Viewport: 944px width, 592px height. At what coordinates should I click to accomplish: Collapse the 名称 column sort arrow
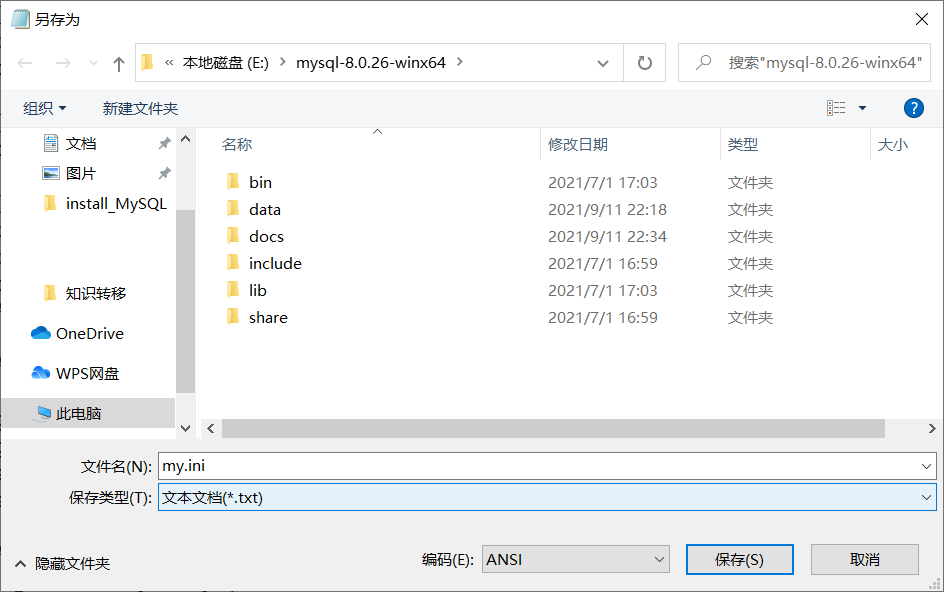click(377, 131)
